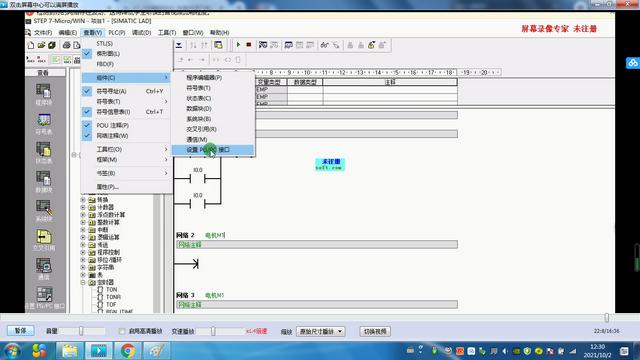
Task: Choose Program Editor (P) submenu entry
Action: 213,78
